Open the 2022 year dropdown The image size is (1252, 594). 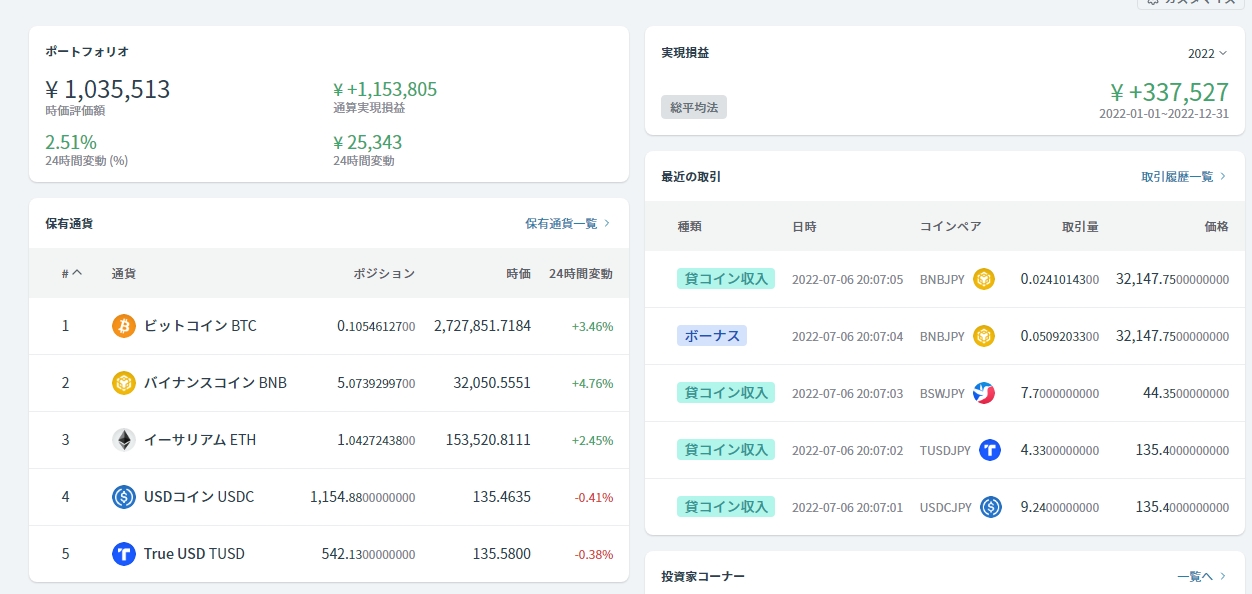tap(1207, 53)
